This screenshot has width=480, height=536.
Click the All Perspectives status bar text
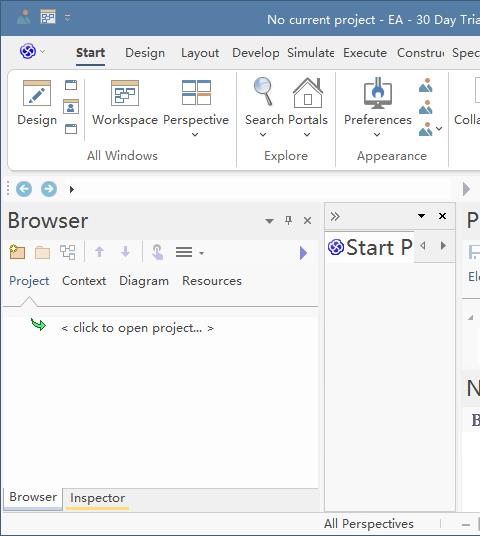(369, 524)
